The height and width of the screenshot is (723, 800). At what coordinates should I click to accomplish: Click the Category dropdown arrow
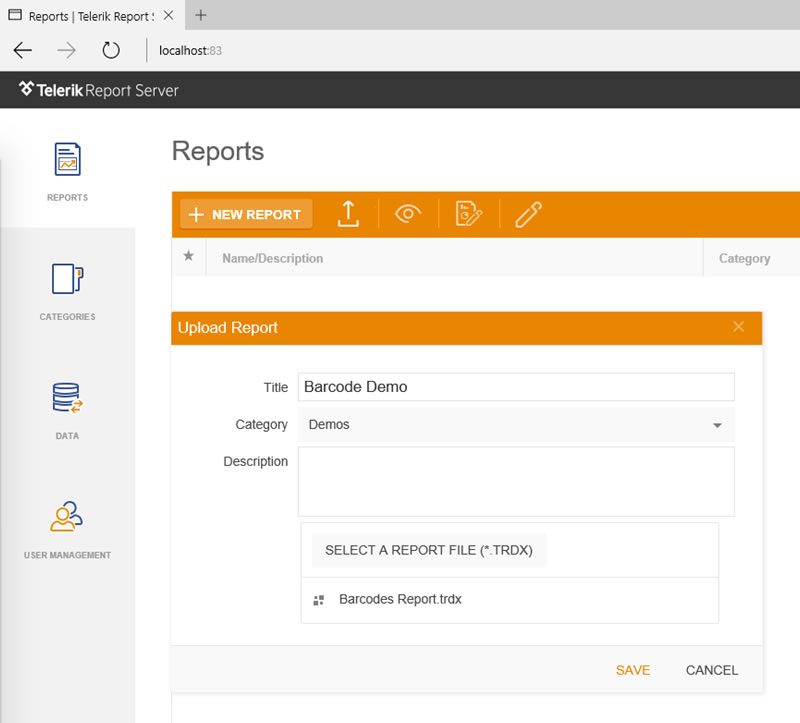coord(717,425)
